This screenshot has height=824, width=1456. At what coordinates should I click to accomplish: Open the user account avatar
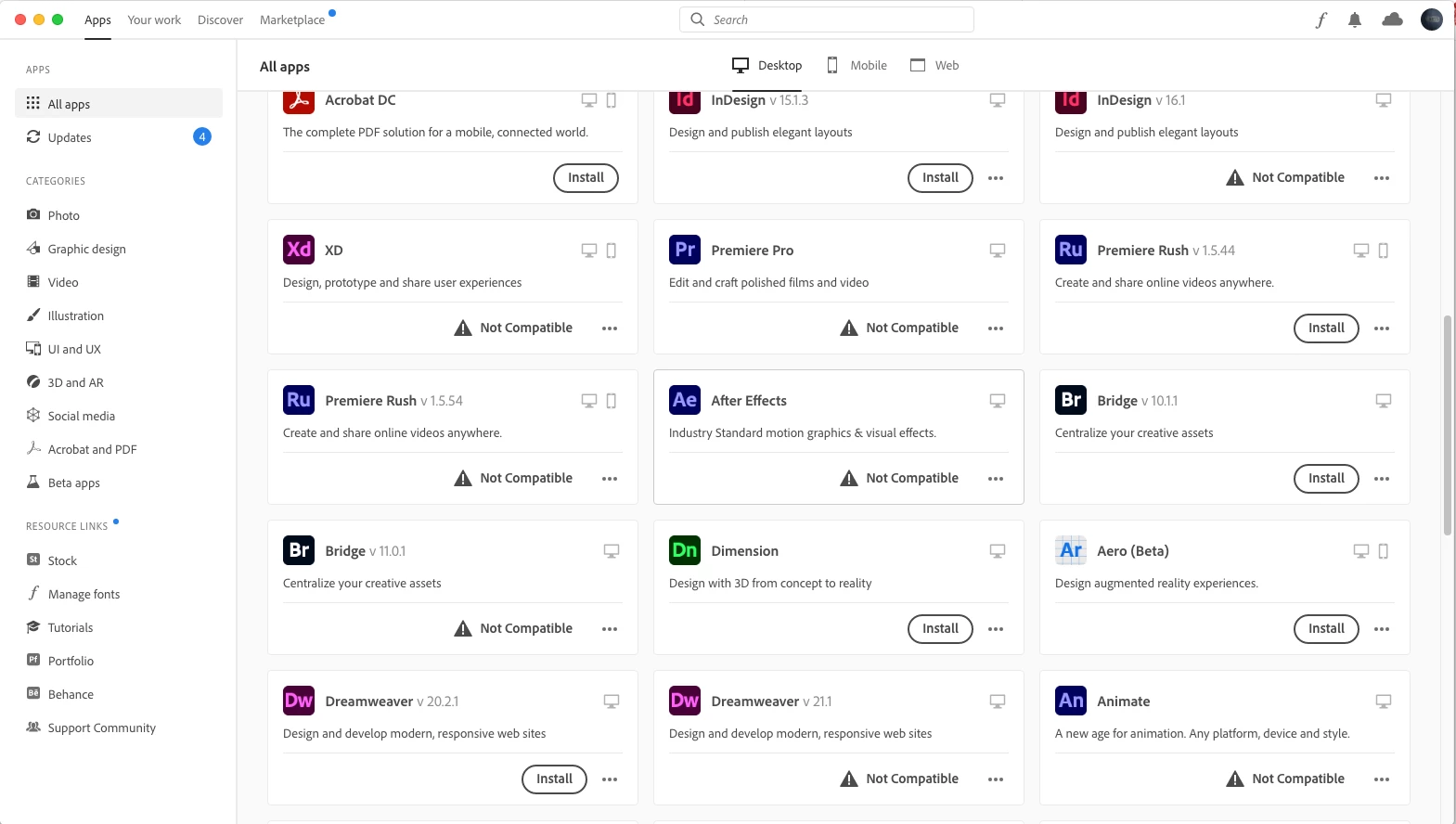[1432, 19]
